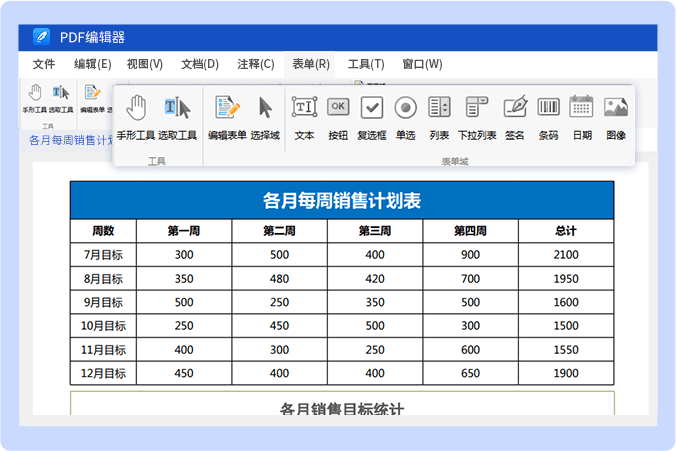
Task: Open the 表单(R) menu tab
Action: click(311, 64)
